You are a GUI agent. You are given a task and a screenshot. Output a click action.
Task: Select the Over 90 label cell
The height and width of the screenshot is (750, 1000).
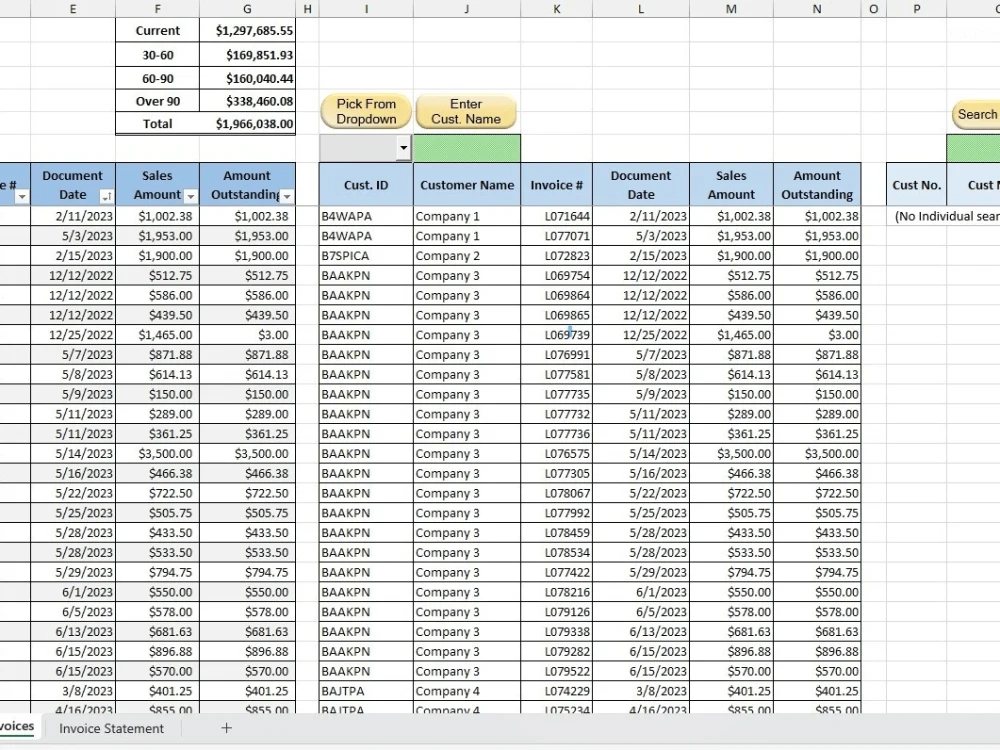pos(158,101)
